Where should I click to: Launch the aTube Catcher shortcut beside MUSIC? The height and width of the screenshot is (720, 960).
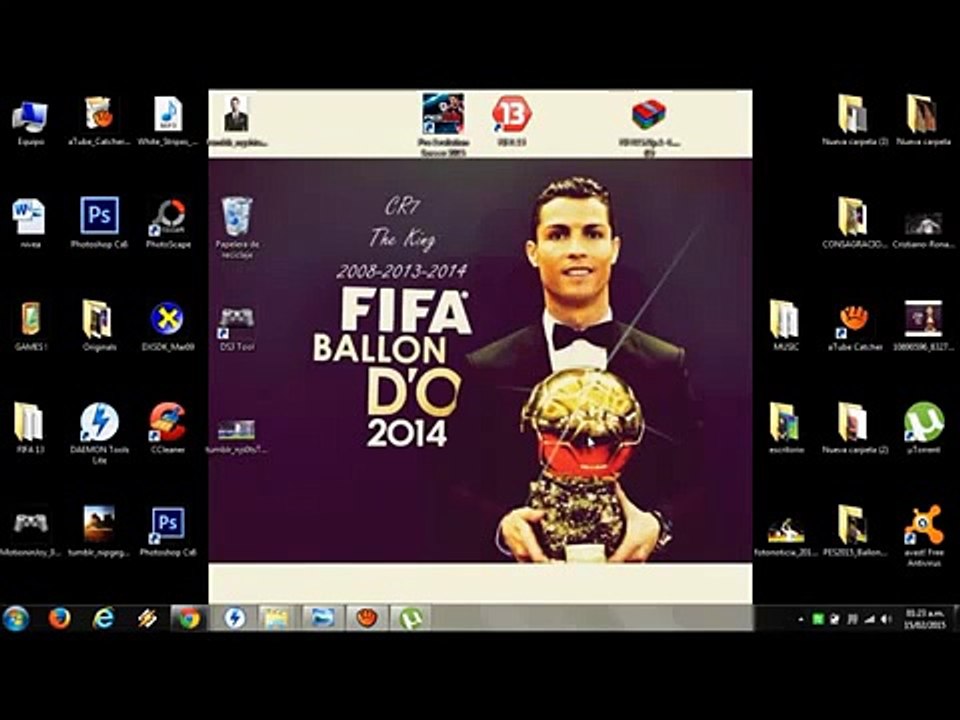(x=853, y=321)
